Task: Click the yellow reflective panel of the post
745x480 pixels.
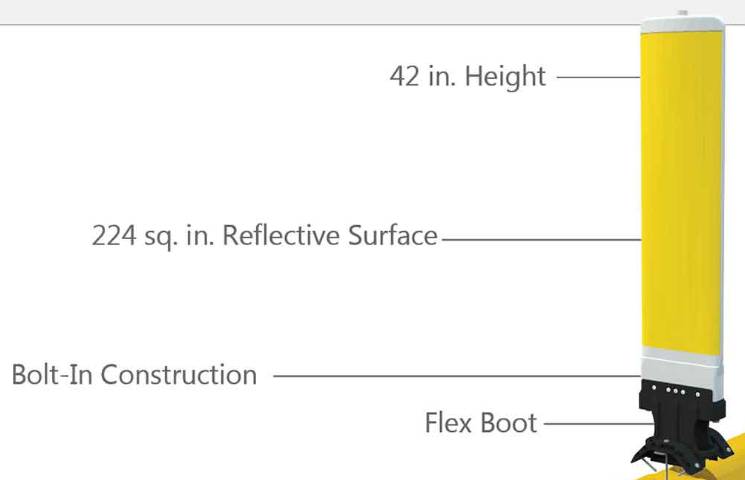Action: tap(681, 192)
